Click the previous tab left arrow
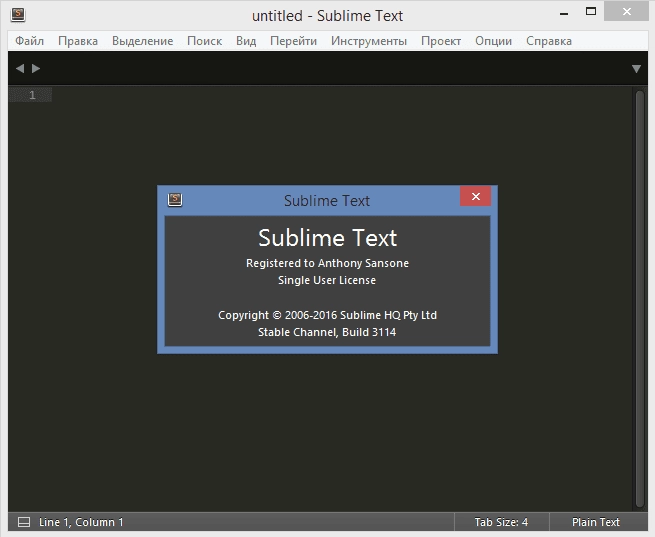Screen dimensions: 655x537 (20, 68)
